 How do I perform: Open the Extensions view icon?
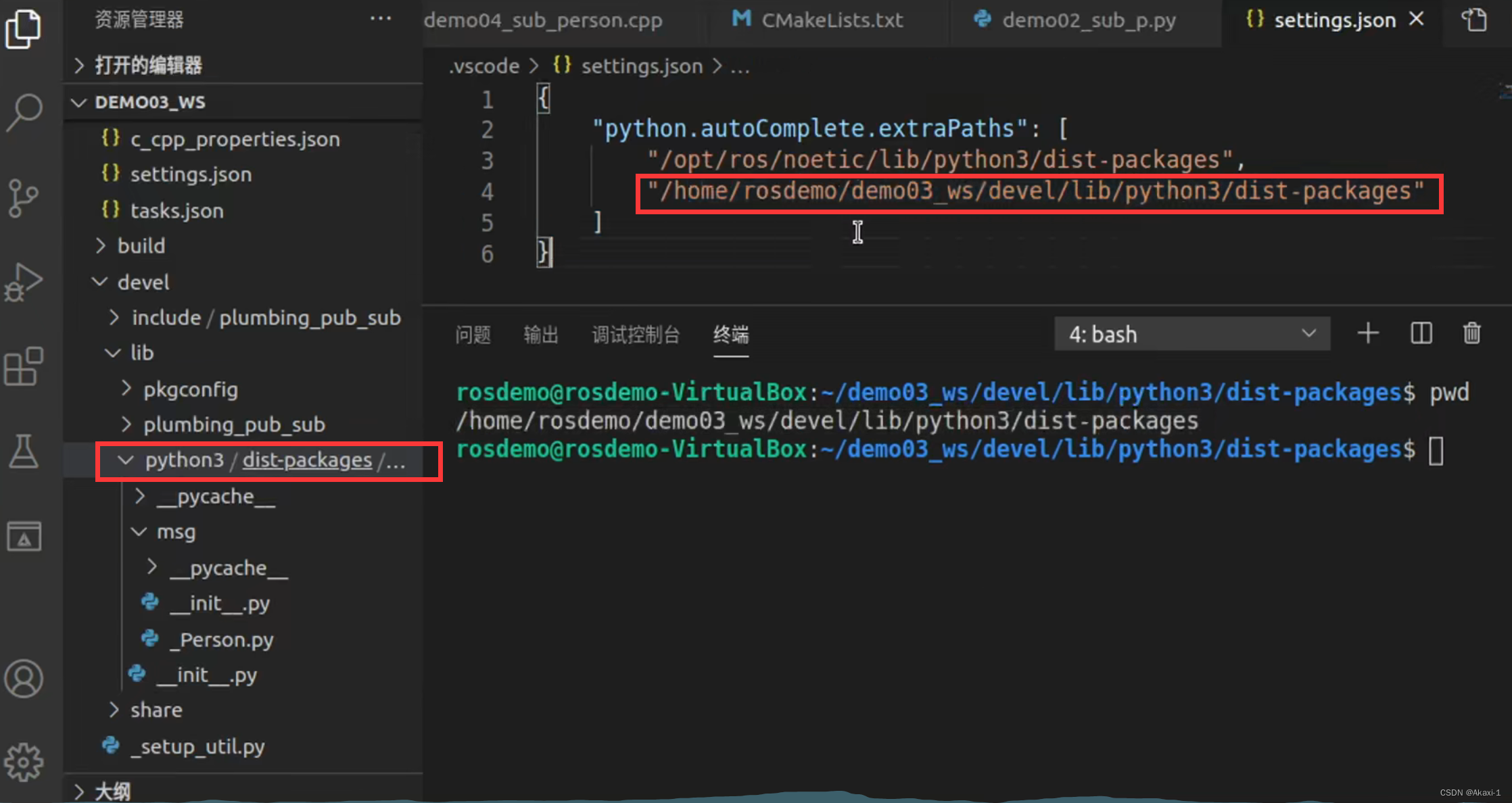click(x=24, y=366)
